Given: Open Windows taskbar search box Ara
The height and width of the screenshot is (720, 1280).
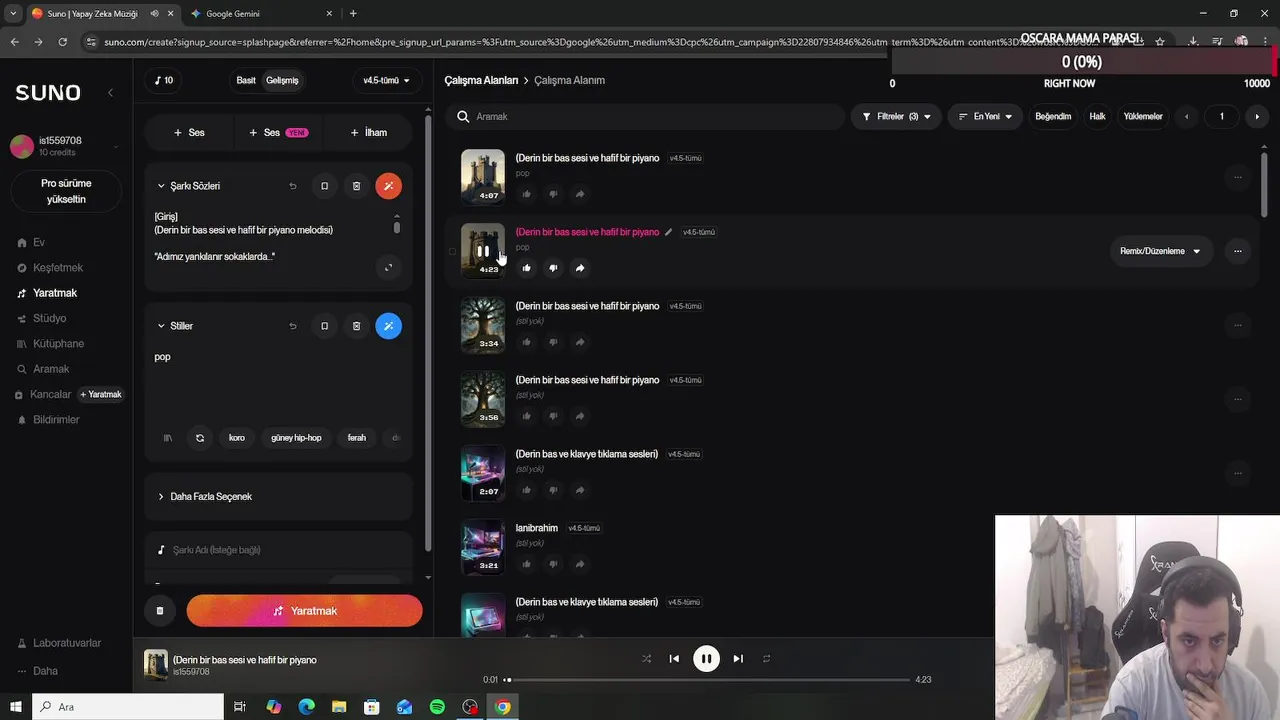Looking at the screenshot, I should click(x=129, y=707).
